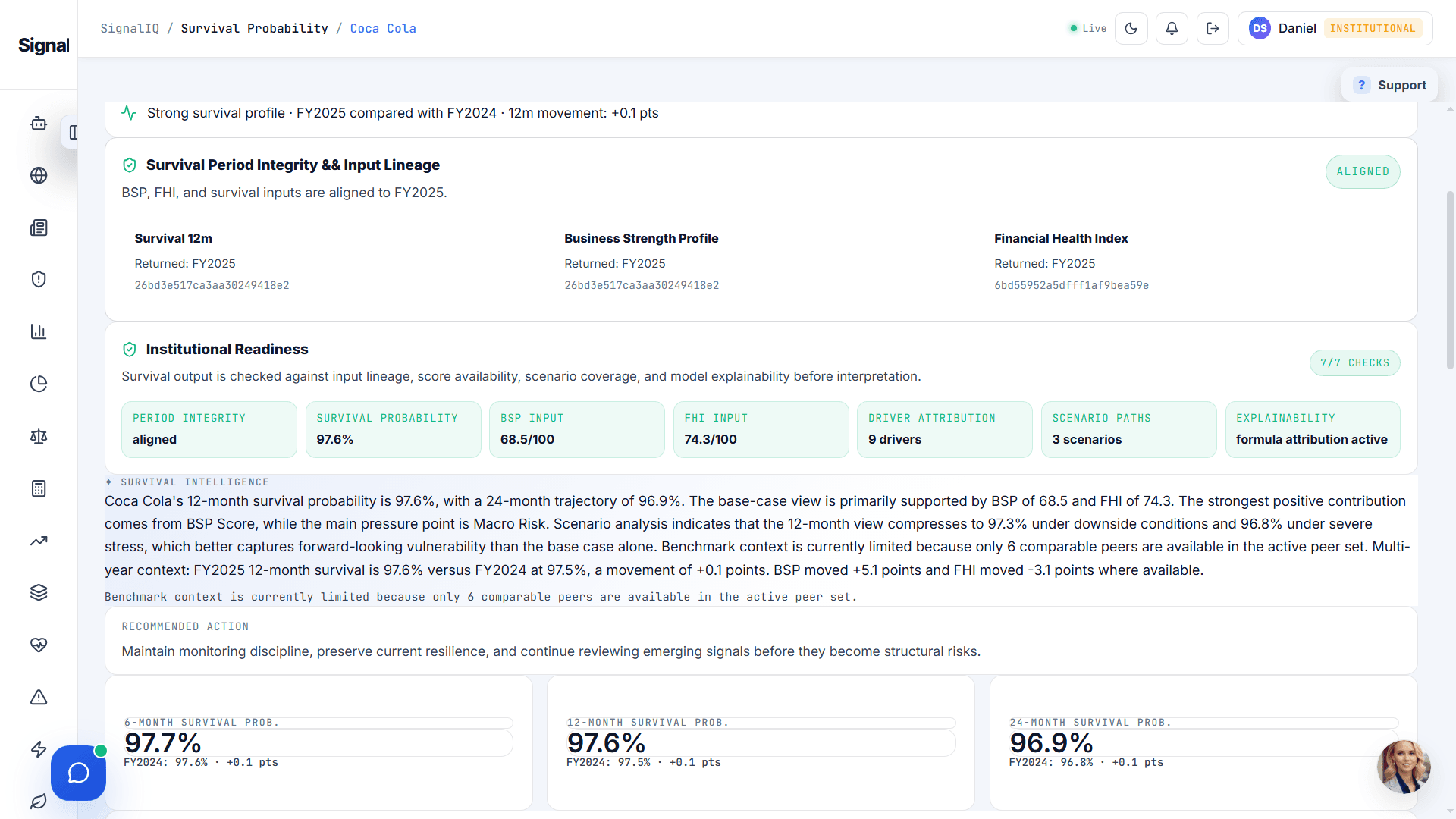Open the stacked layers icon in sidebar
The width and height of the screenshot is (1456, 819).
(39, 592)
